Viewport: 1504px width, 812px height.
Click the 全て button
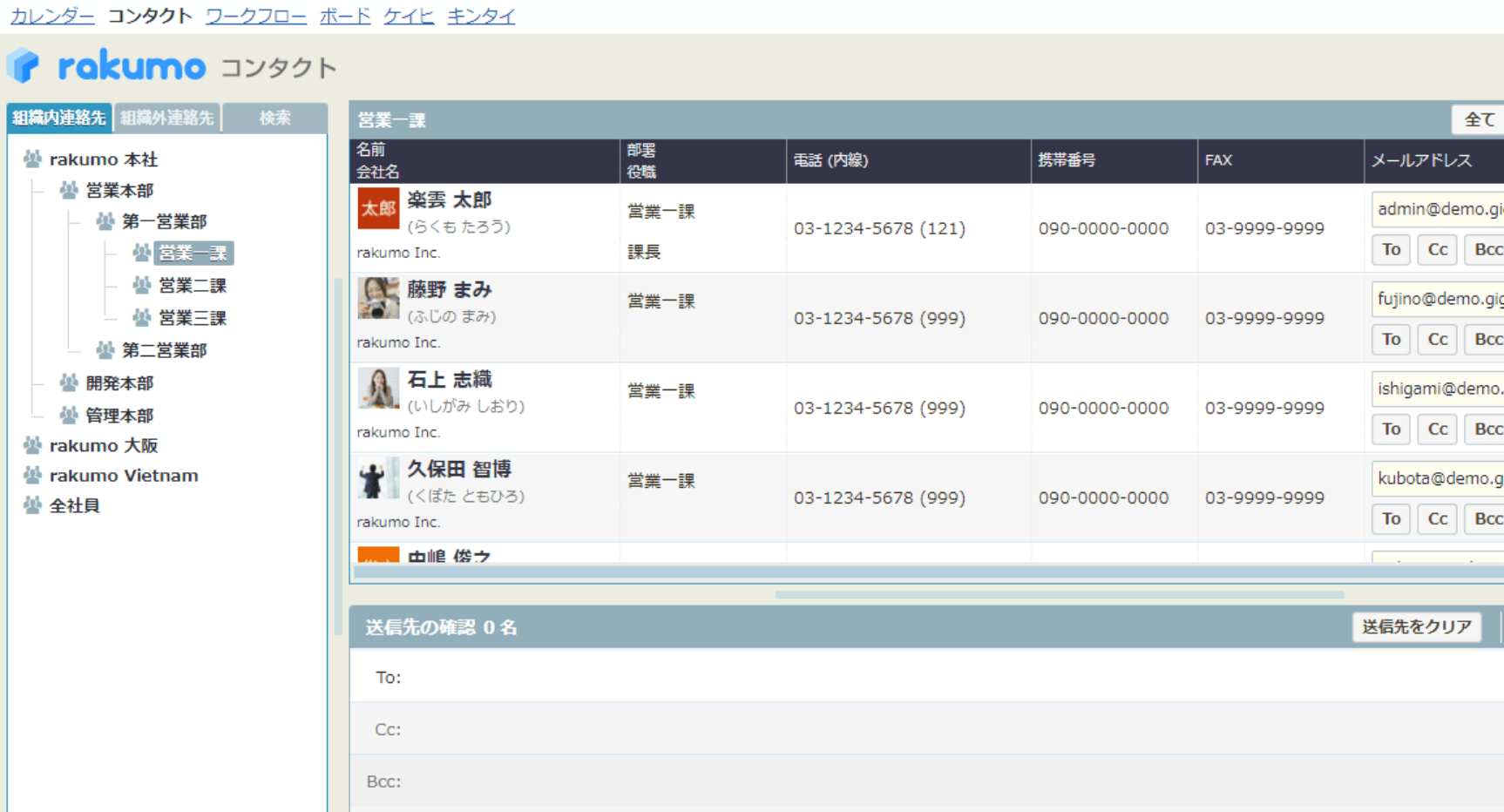coord(1478,119)
